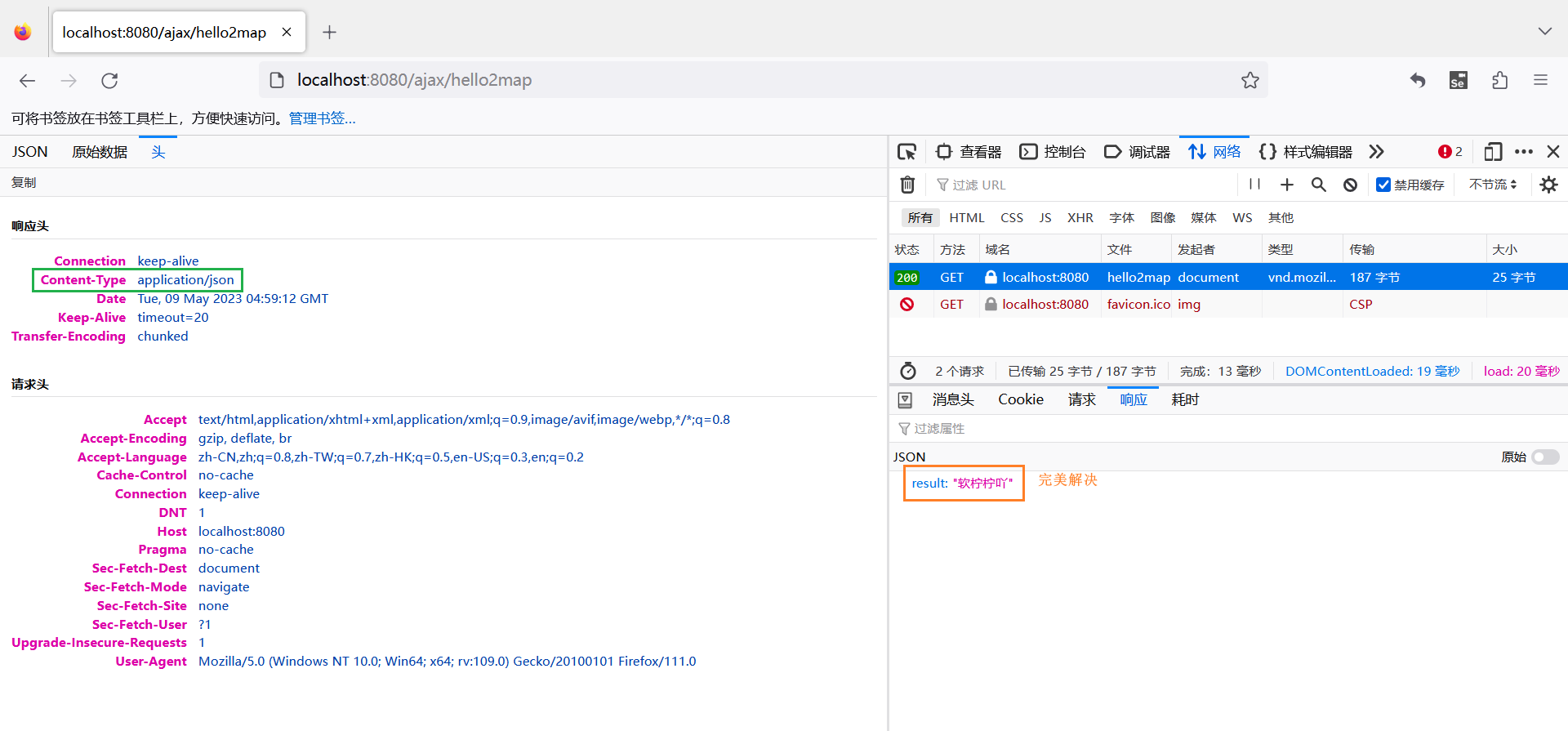
Task: Click the Firefox logo icon
Action: (23, 32)
